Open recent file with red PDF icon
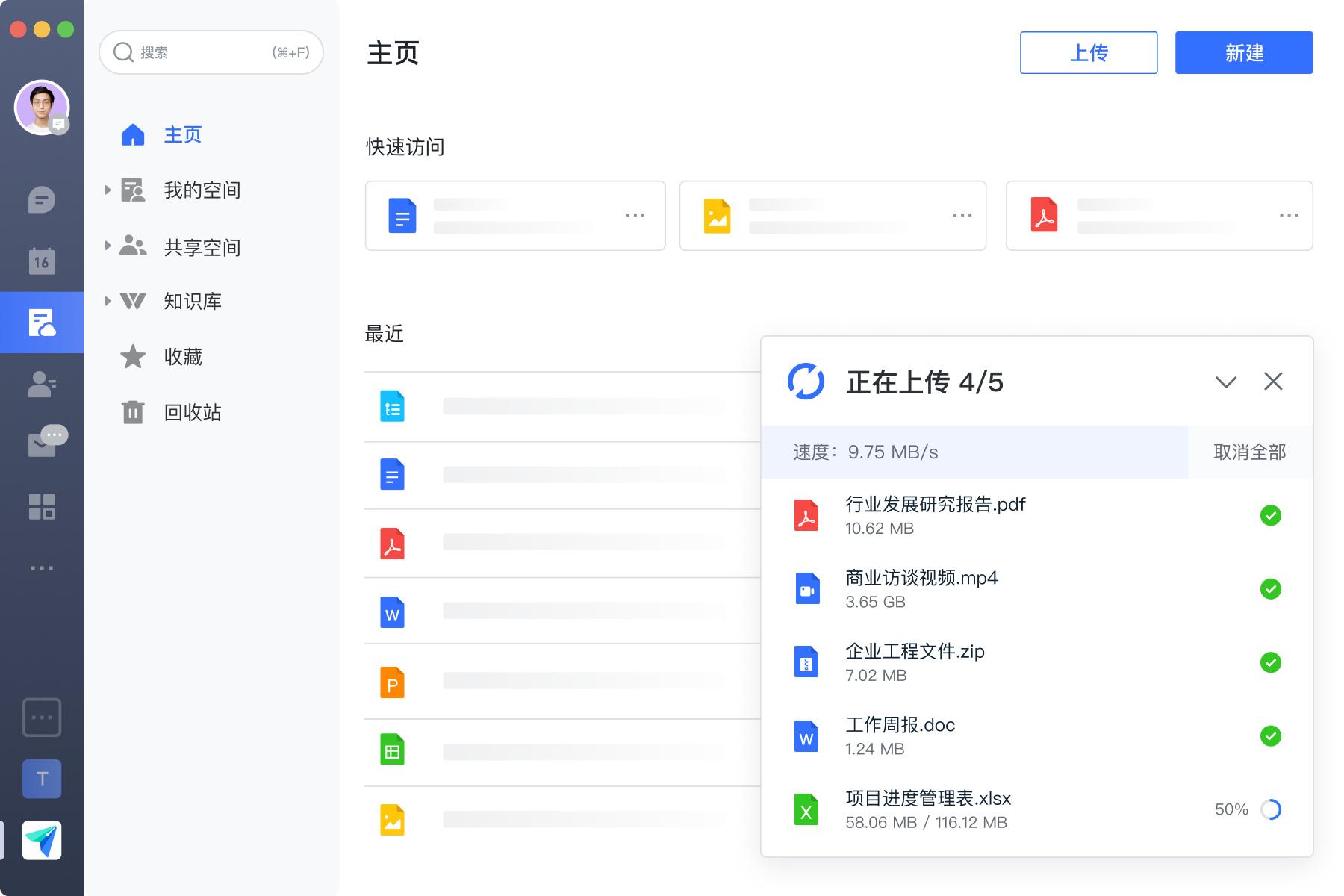The width and height of the screenshot is (1344, 896). click(x=393, y=544)
